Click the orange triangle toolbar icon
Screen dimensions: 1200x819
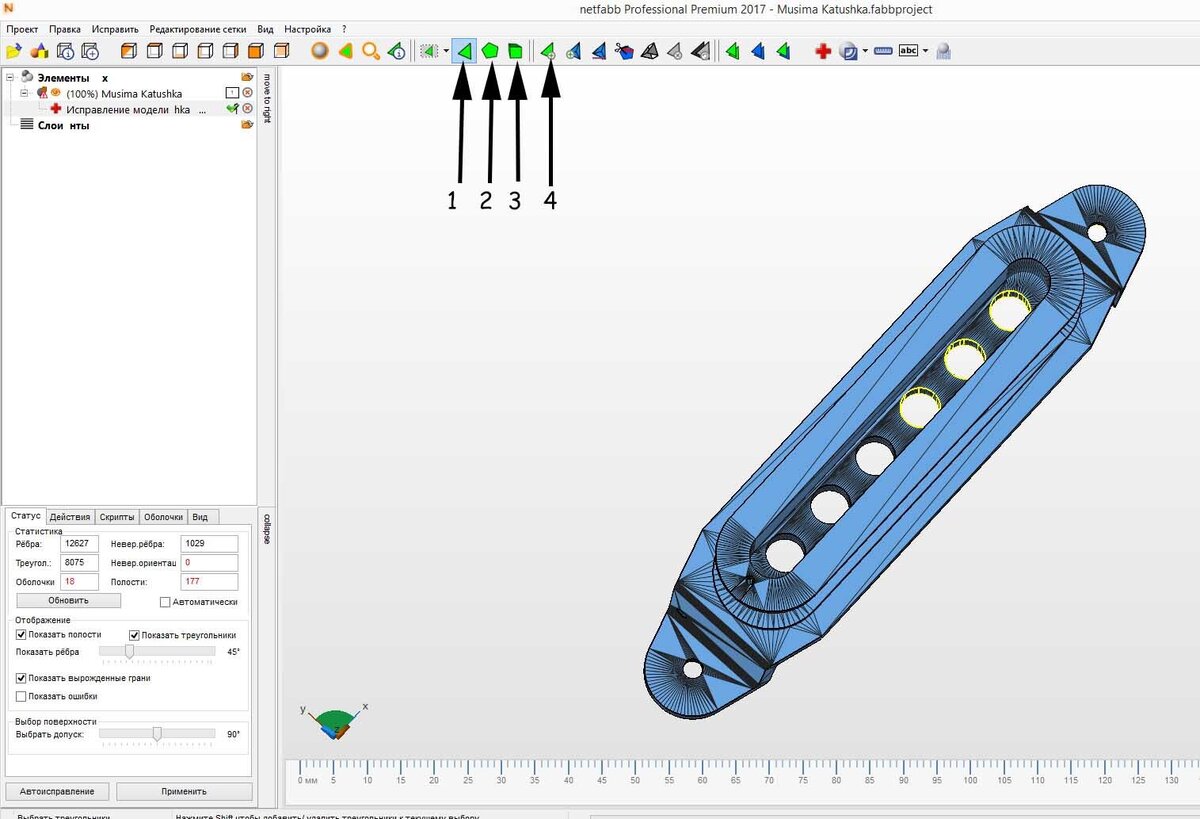click(345, 51)
